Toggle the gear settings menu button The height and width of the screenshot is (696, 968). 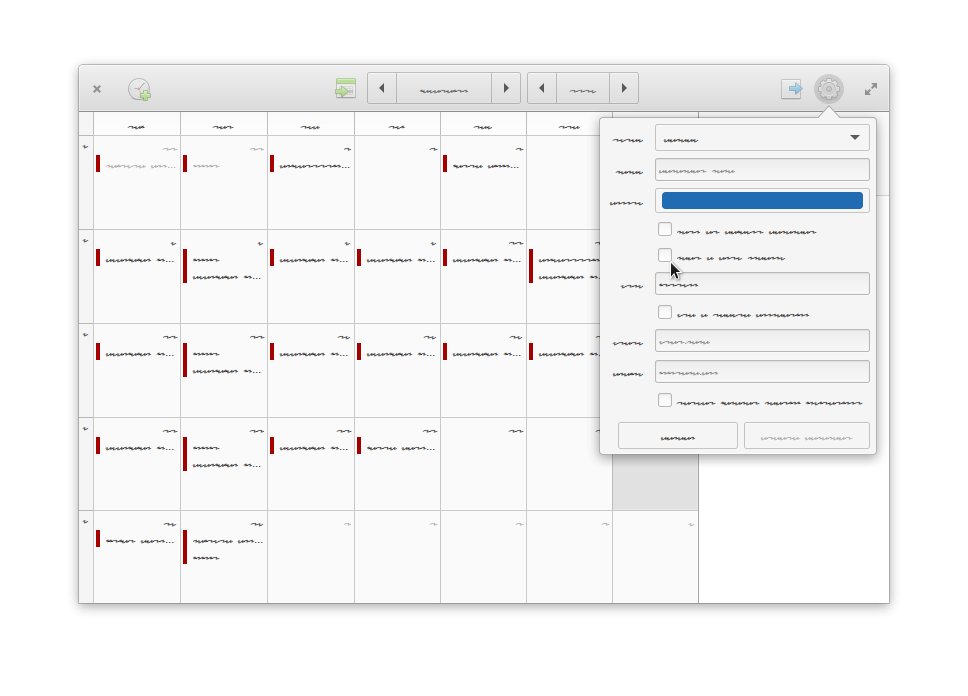click(828, 89)
